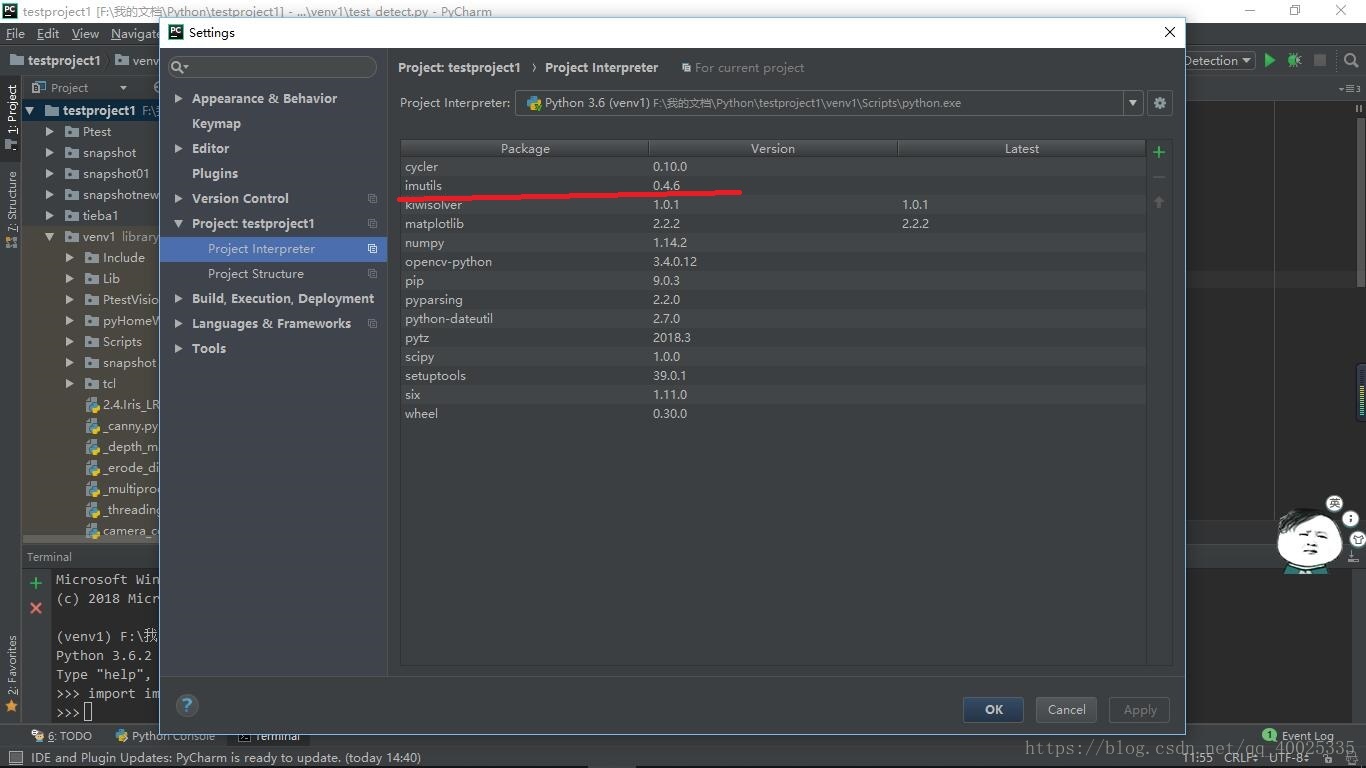This screenshot has height=768, width=1366.
Task: Click the Debug bug icon in toolbar
Action: pos(1295,60)
